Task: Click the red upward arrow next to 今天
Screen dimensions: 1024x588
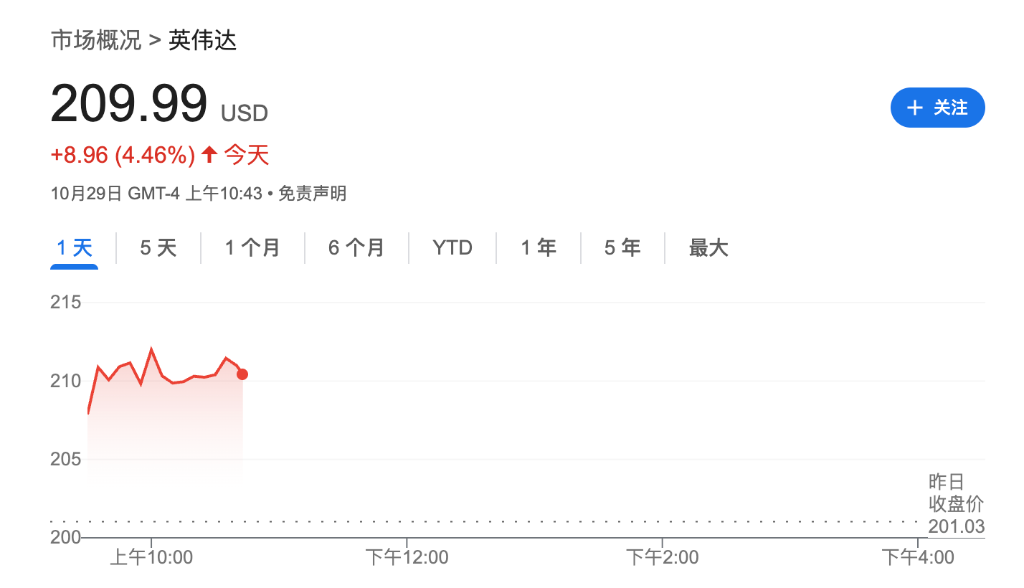Action: [208, 155]
